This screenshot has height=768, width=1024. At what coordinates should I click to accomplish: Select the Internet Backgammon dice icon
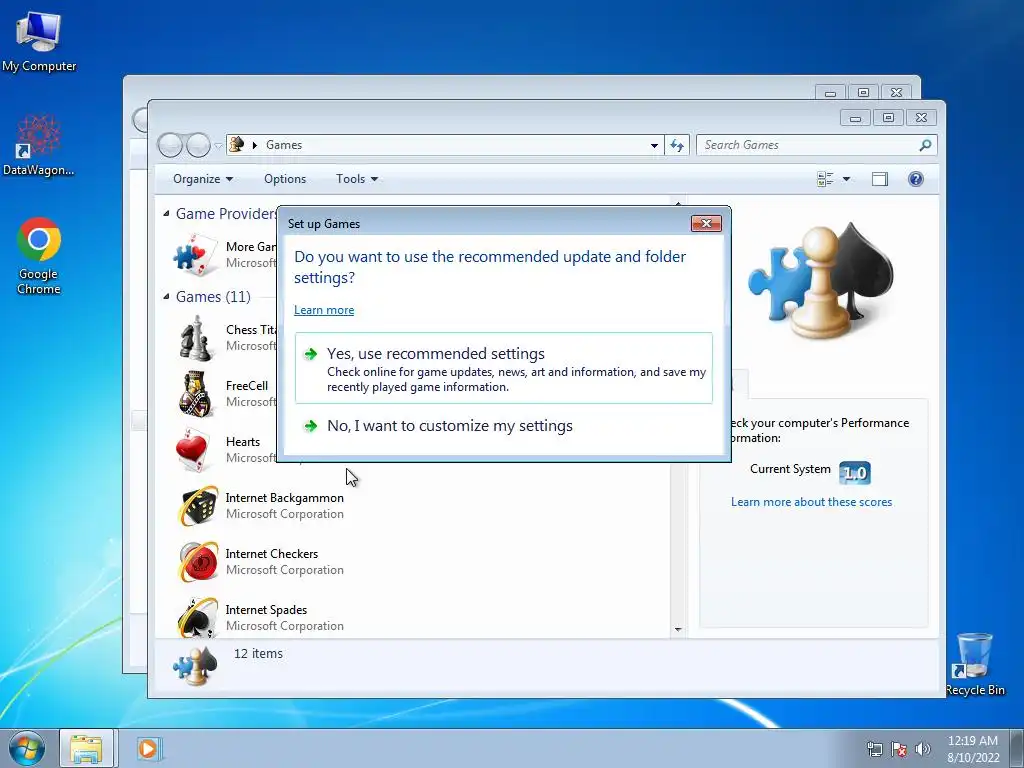click(197, 505)
